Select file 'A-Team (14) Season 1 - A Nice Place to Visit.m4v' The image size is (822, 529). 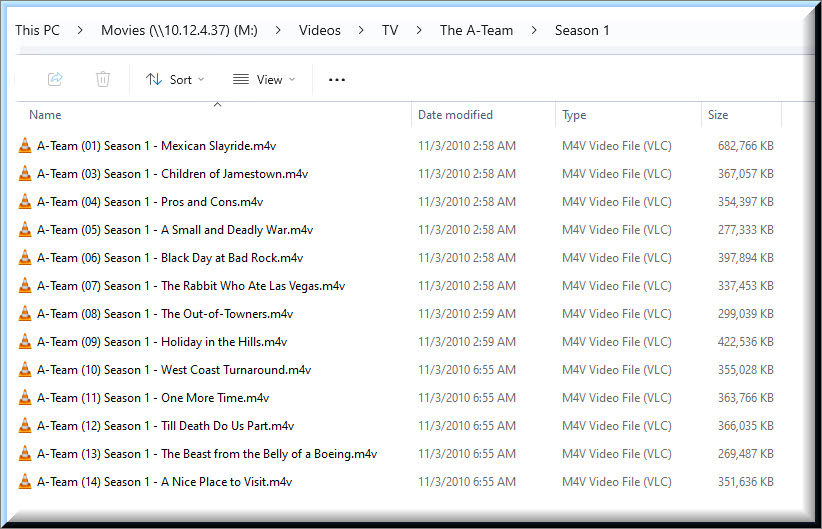(x=164, y=482)
